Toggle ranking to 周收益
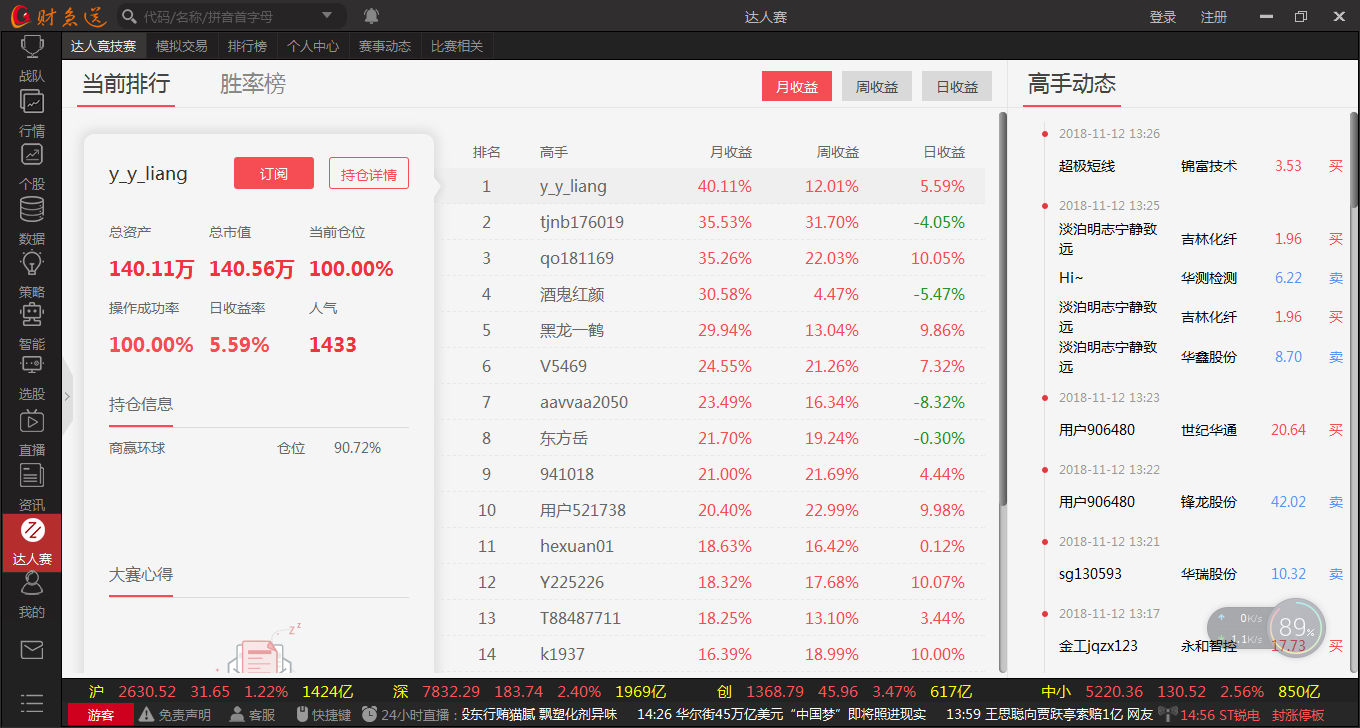 [877, 87]
